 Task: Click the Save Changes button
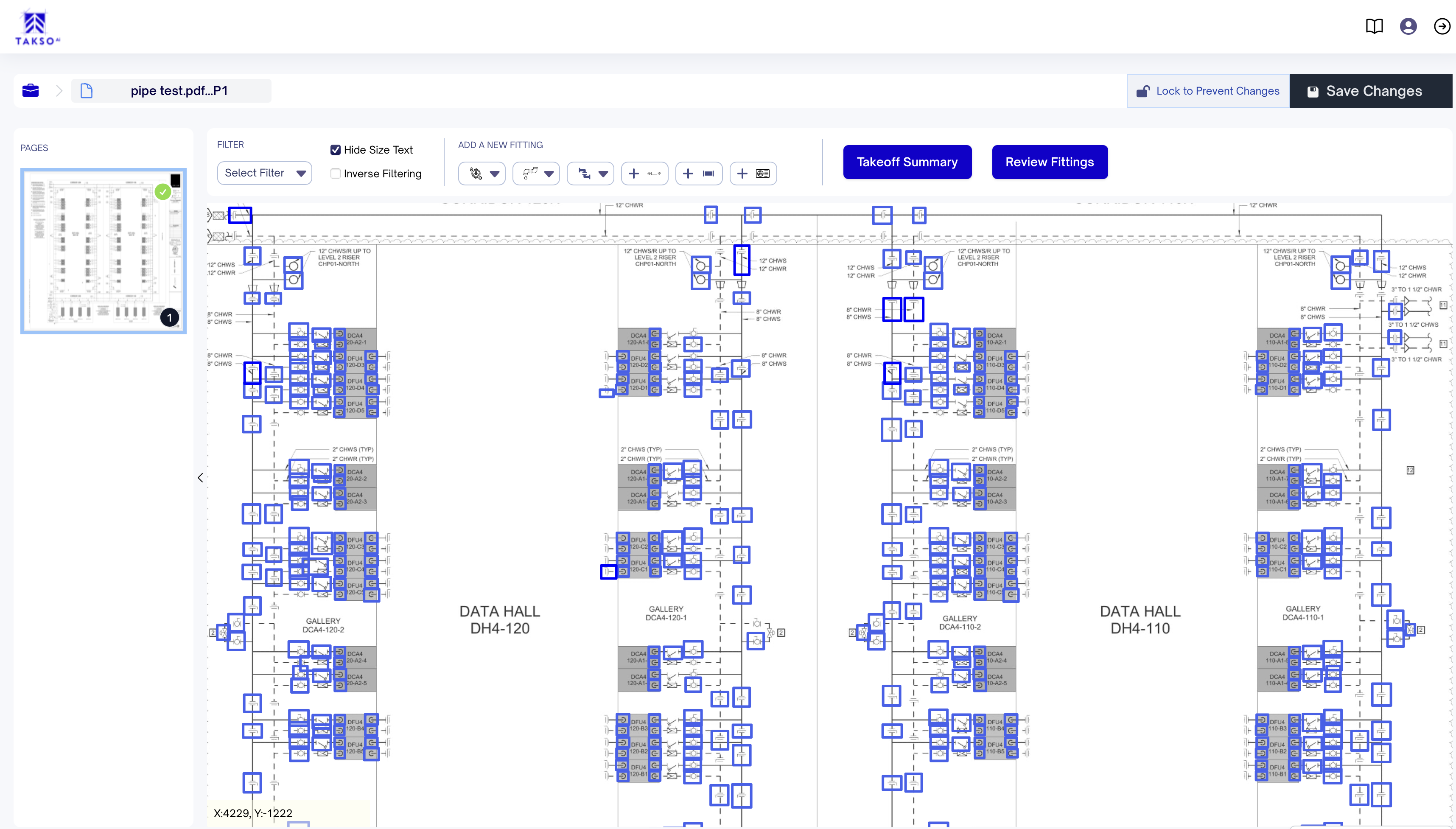coord(1371,91)
